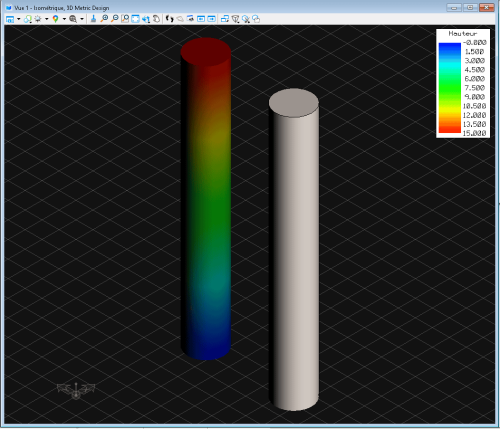
Task: Click the Fit View tool
Action: [135, 19]
